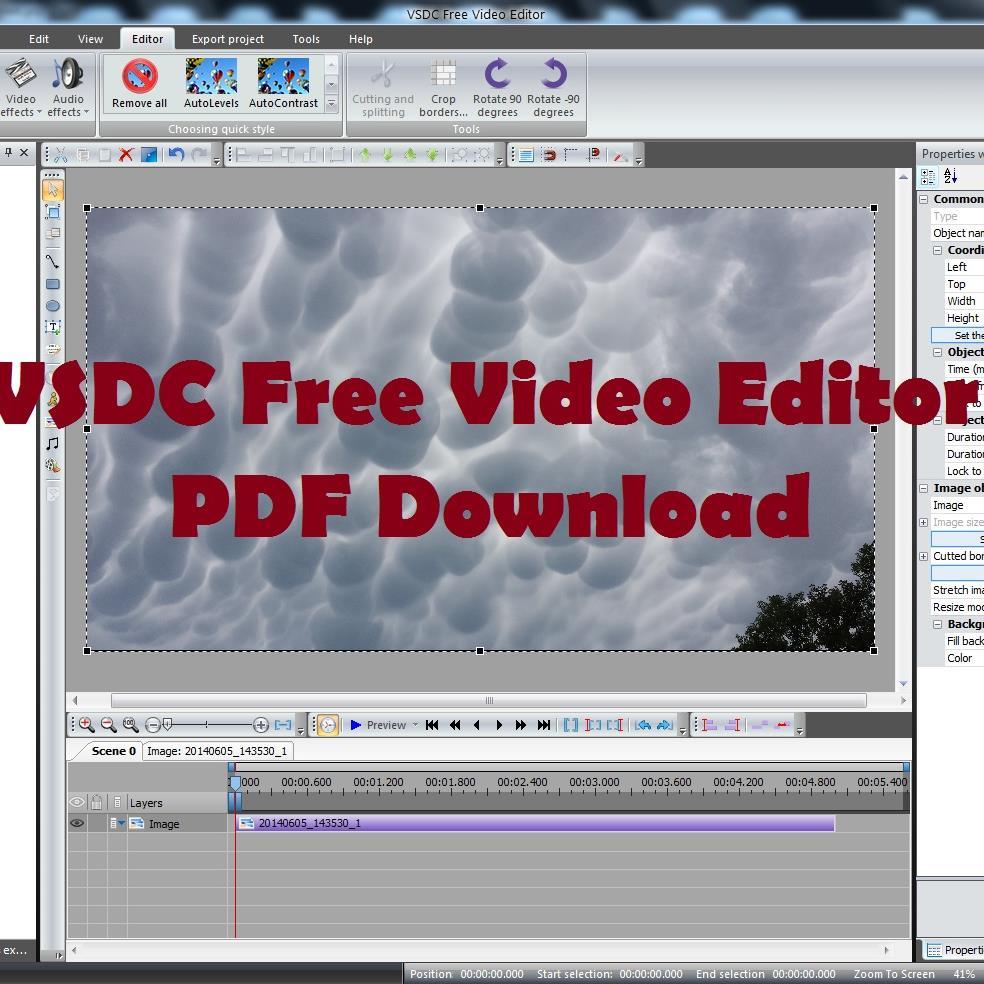Collapse the Coordinates properties group
The width and height of the screenshot is (984, 984).
(938, 250)
